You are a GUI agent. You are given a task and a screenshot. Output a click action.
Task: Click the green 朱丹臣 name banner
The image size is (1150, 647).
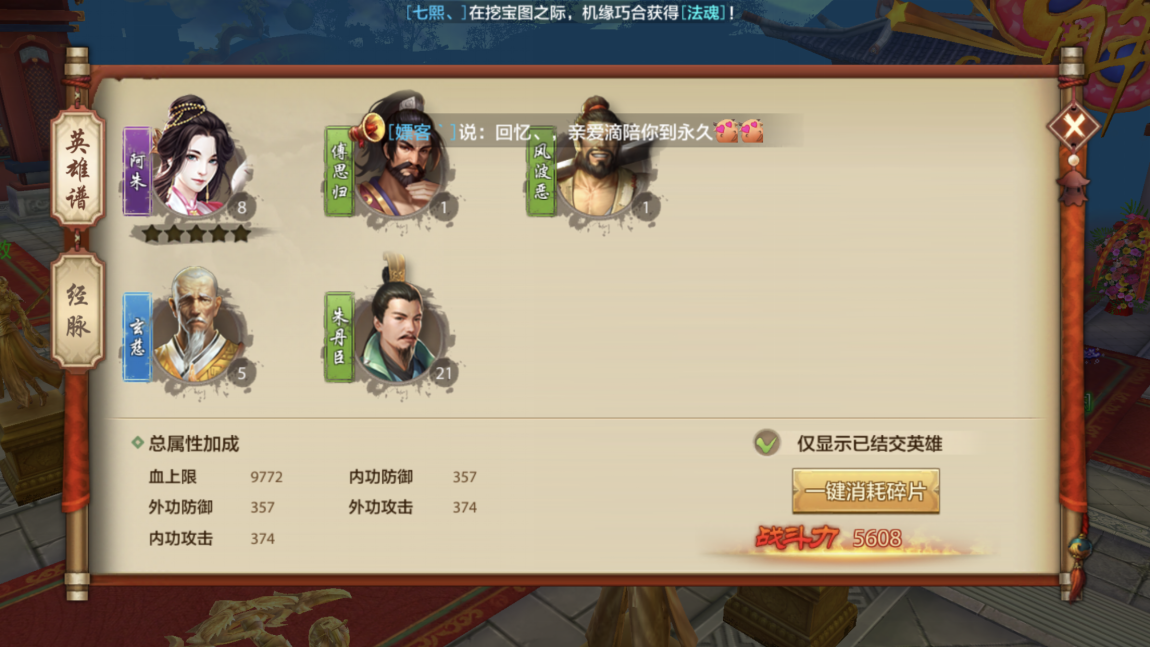pyautogui.click(x=339, y=337)
